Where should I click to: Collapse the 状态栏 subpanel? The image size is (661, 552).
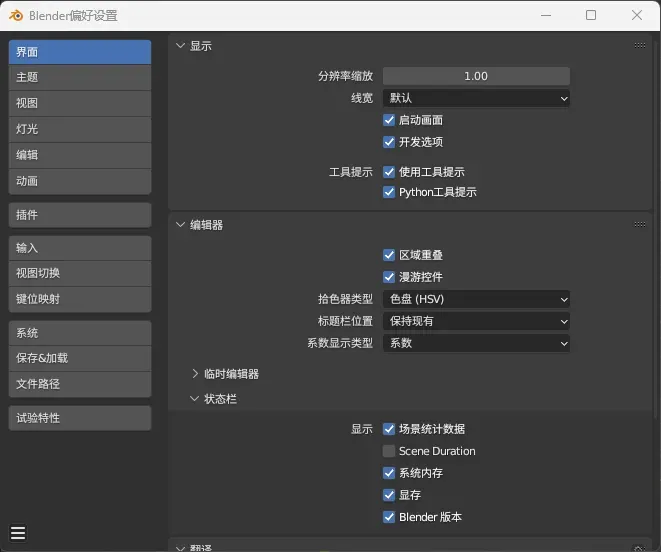click(x=194, y=399)
